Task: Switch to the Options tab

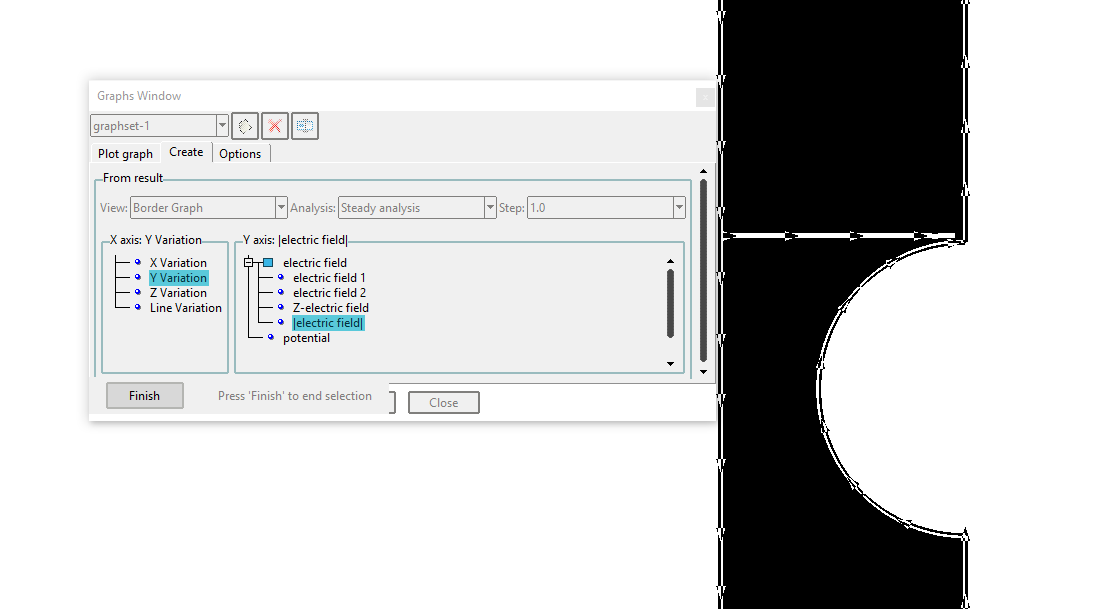Action: [240, 154]
